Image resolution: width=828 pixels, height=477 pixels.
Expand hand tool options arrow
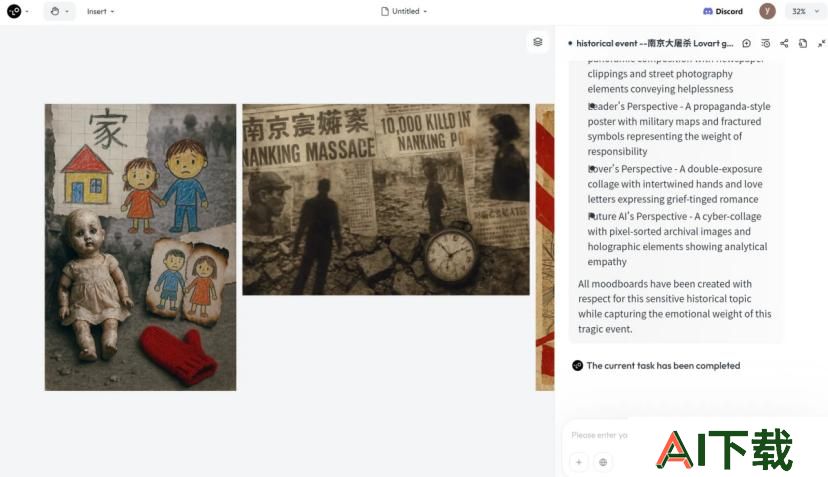[67, 11]
